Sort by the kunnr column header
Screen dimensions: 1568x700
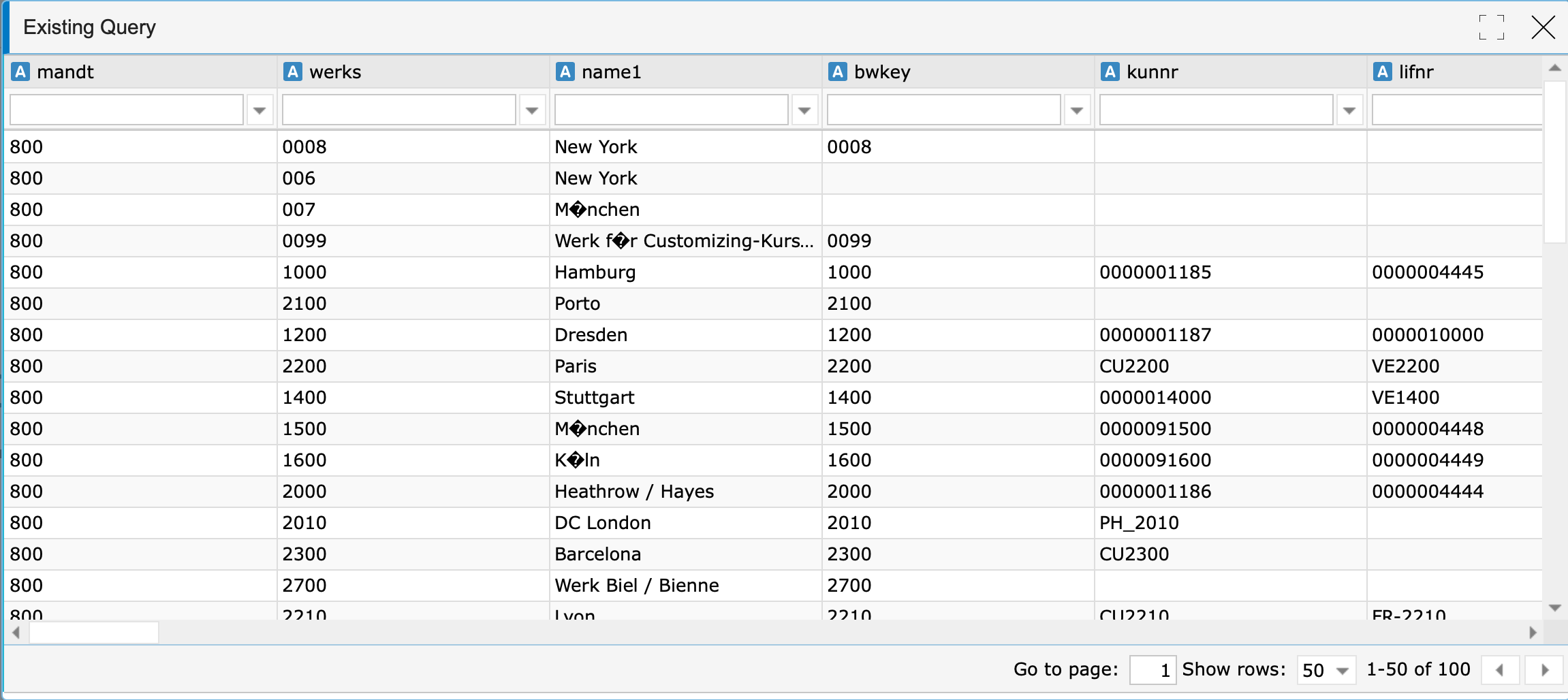point(1152,71)
